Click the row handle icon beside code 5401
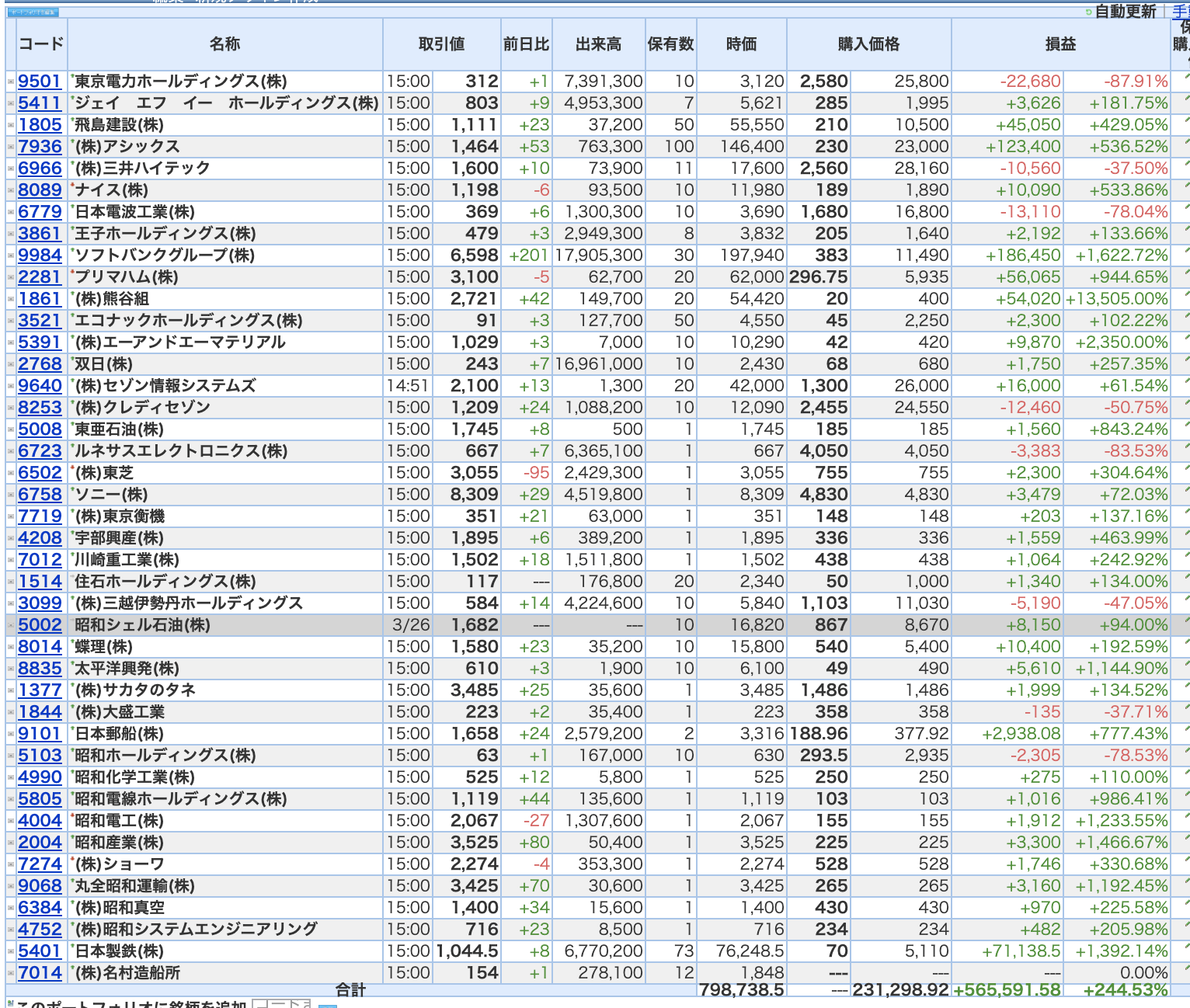Image resolution: width=1190 pixels, height=1008 pixels. (11, 951)
